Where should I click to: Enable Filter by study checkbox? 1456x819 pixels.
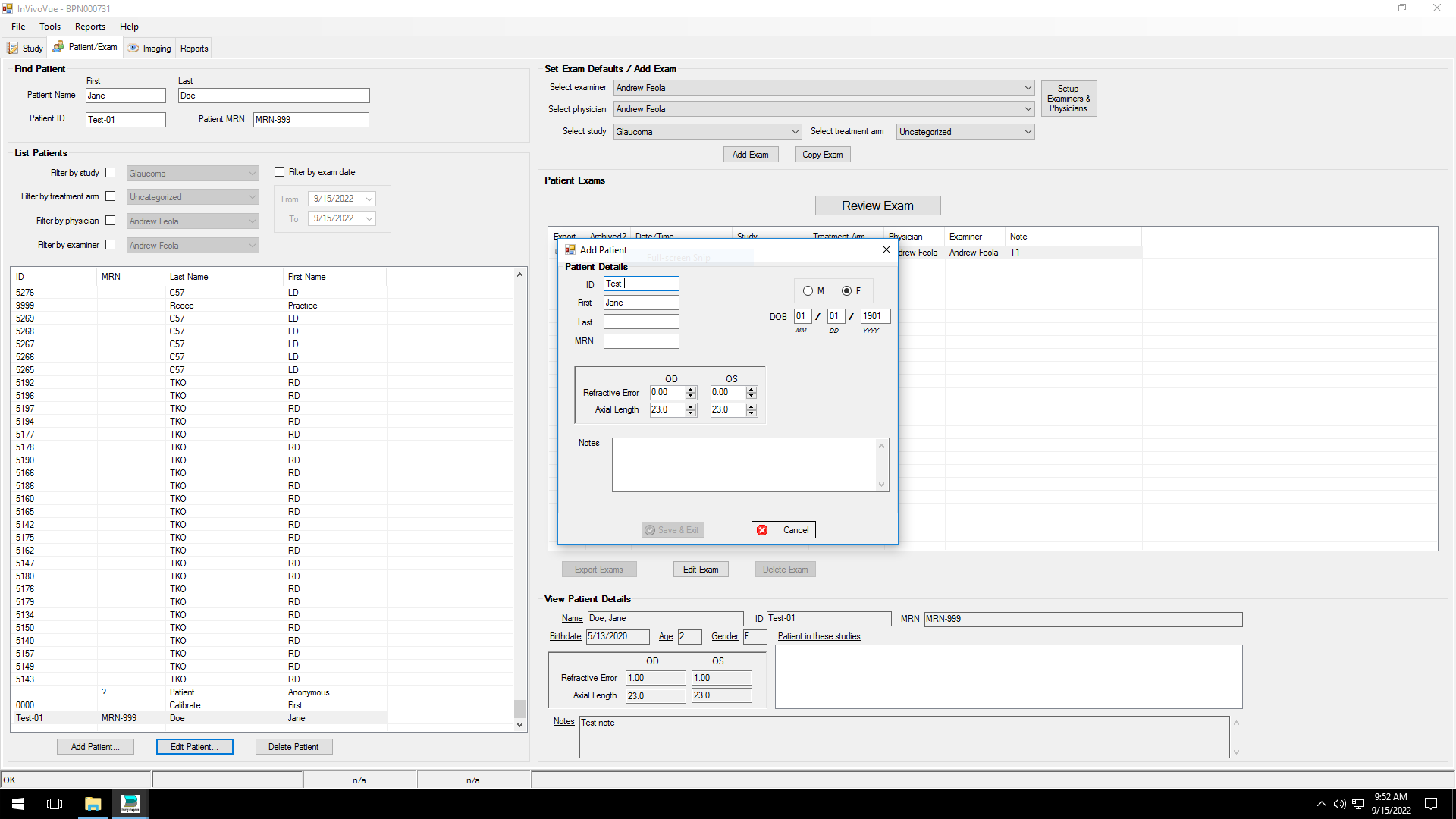(111, 173)
